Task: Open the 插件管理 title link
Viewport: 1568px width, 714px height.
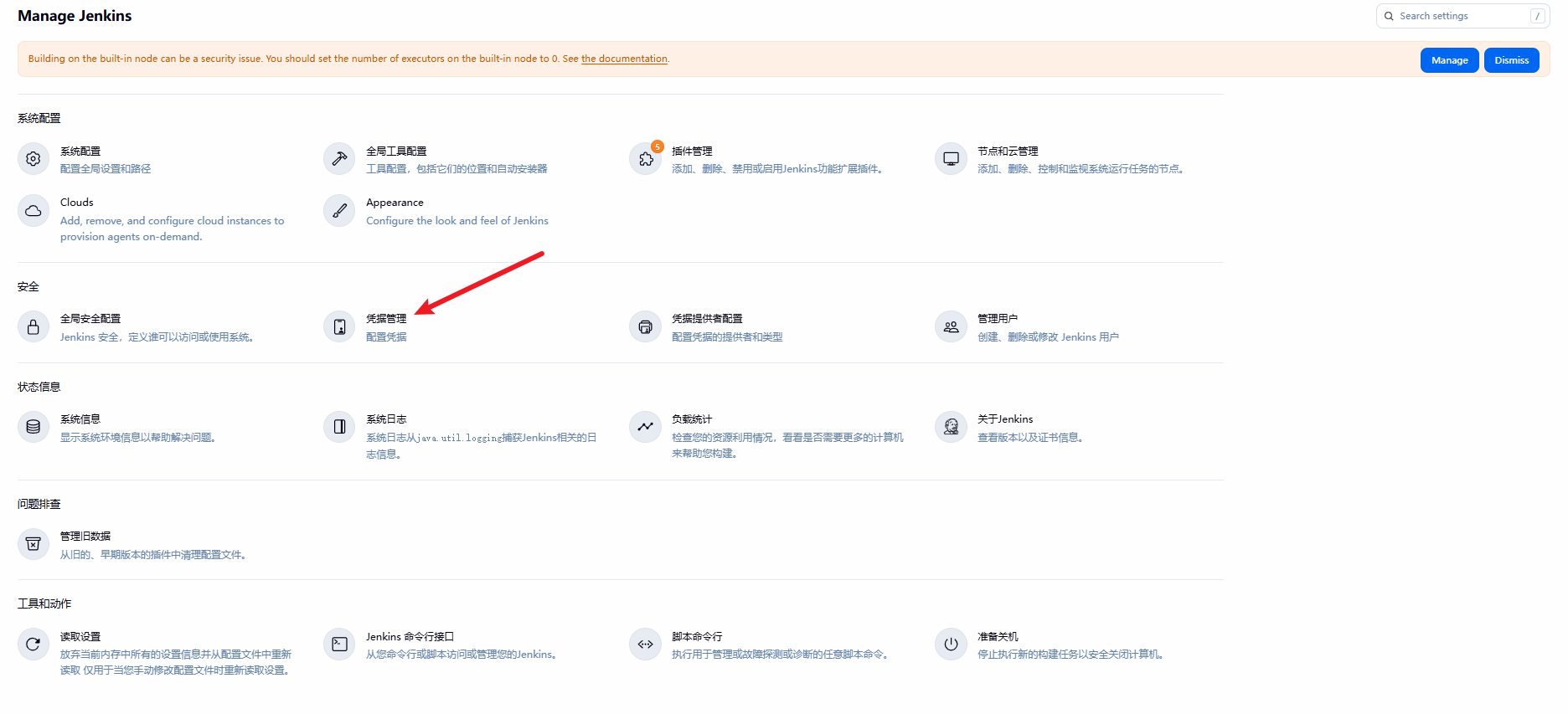Action: pyautogui.click(x=692, y=152)
